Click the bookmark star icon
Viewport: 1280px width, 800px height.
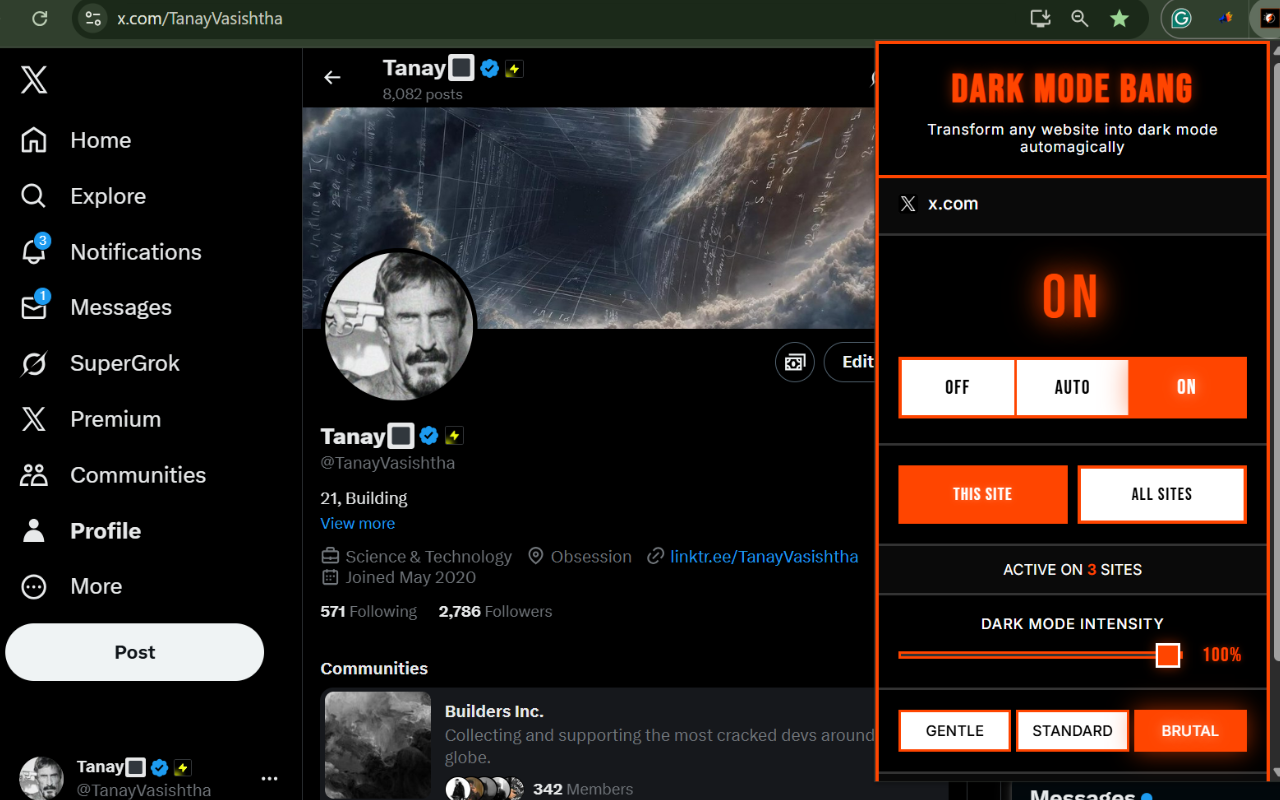(x=1120, y=18)
